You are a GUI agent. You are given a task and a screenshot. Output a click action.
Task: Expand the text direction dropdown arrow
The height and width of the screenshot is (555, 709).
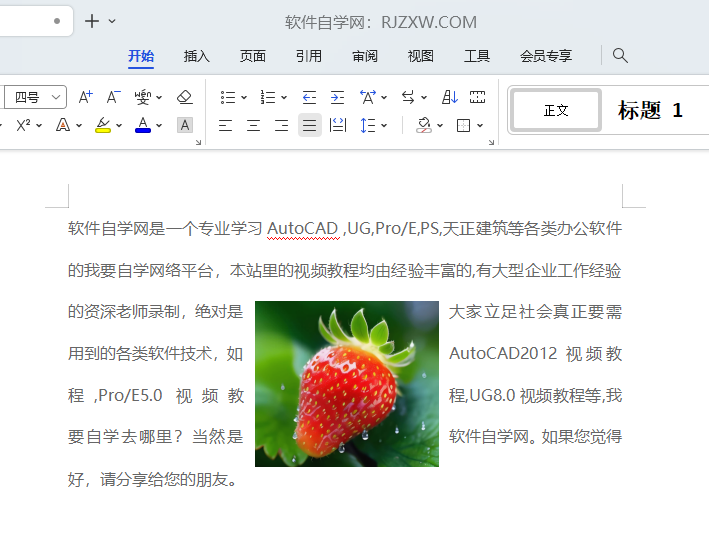pyautogui.click(x=424, y=98)
